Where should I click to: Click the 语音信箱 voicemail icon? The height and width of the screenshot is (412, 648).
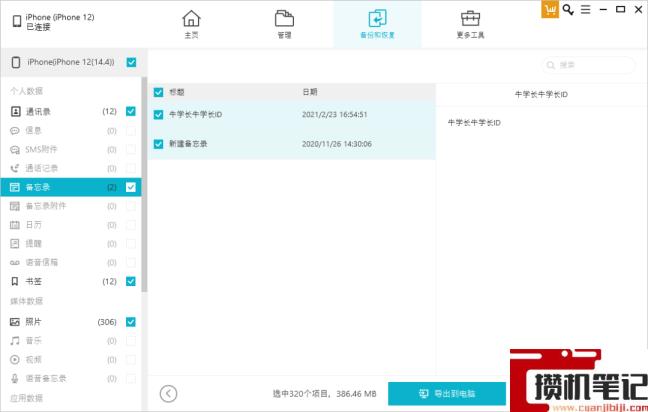15,262
